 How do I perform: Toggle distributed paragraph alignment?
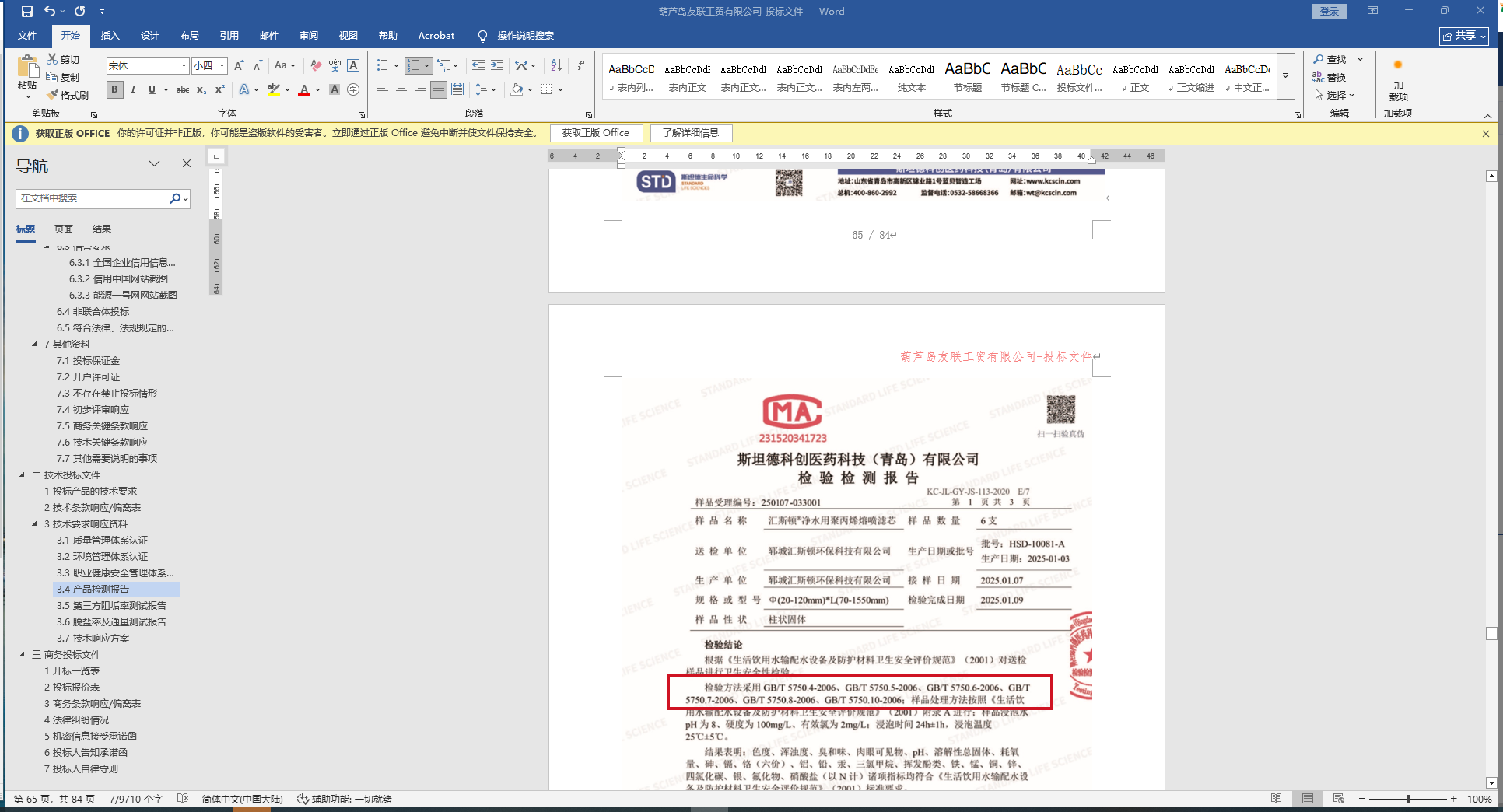point(457,89)
